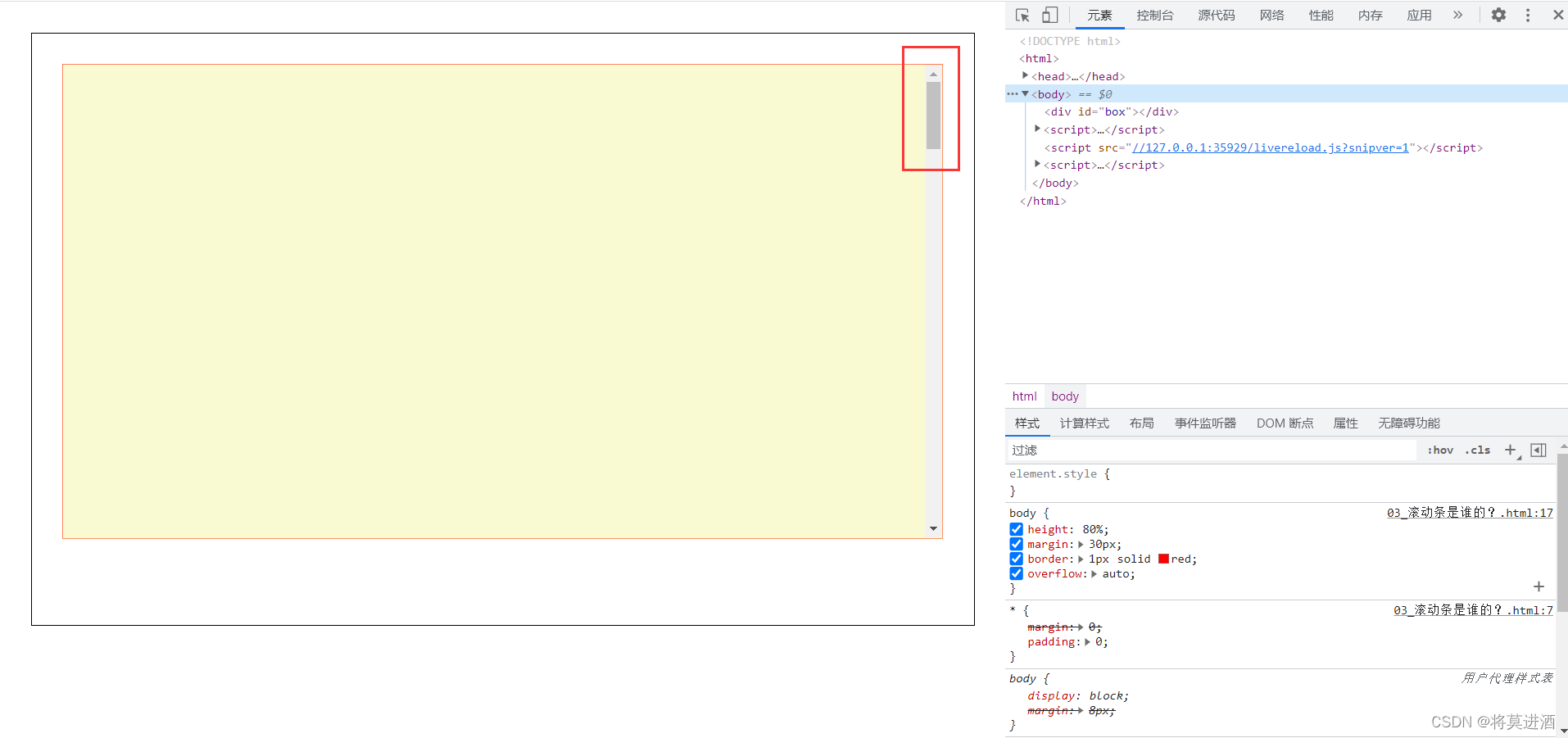Select the html element node
The image size is (1568, 738).
pos(1039,58)
